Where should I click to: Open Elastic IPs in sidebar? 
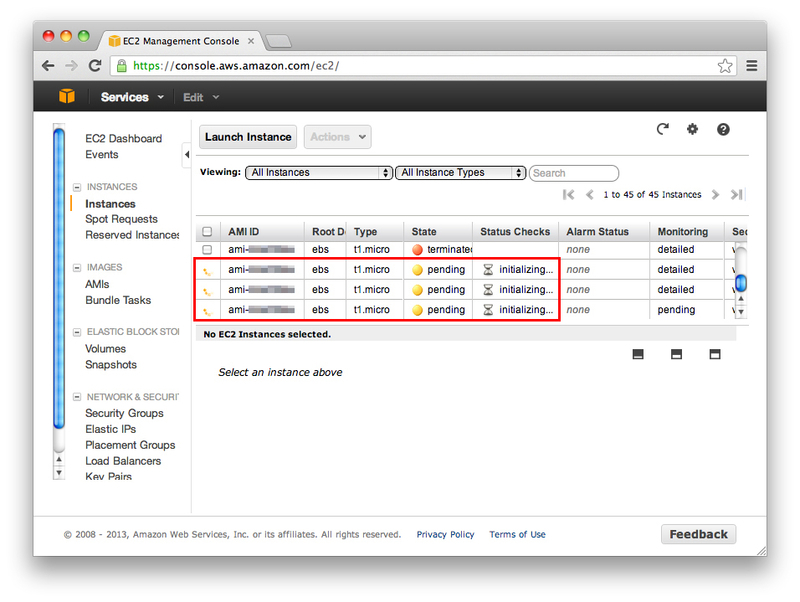[x=110, y=429]
